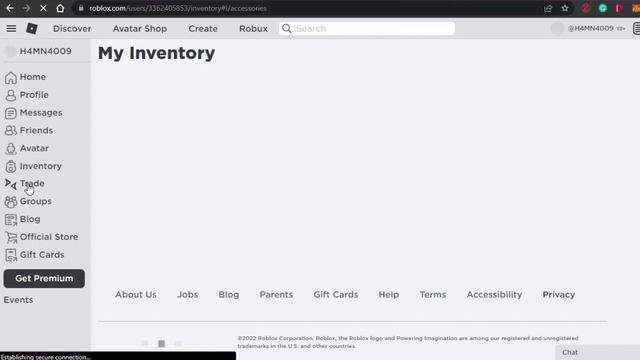
Task: Open Official Store in the sidebar
Action: (49, 237)
